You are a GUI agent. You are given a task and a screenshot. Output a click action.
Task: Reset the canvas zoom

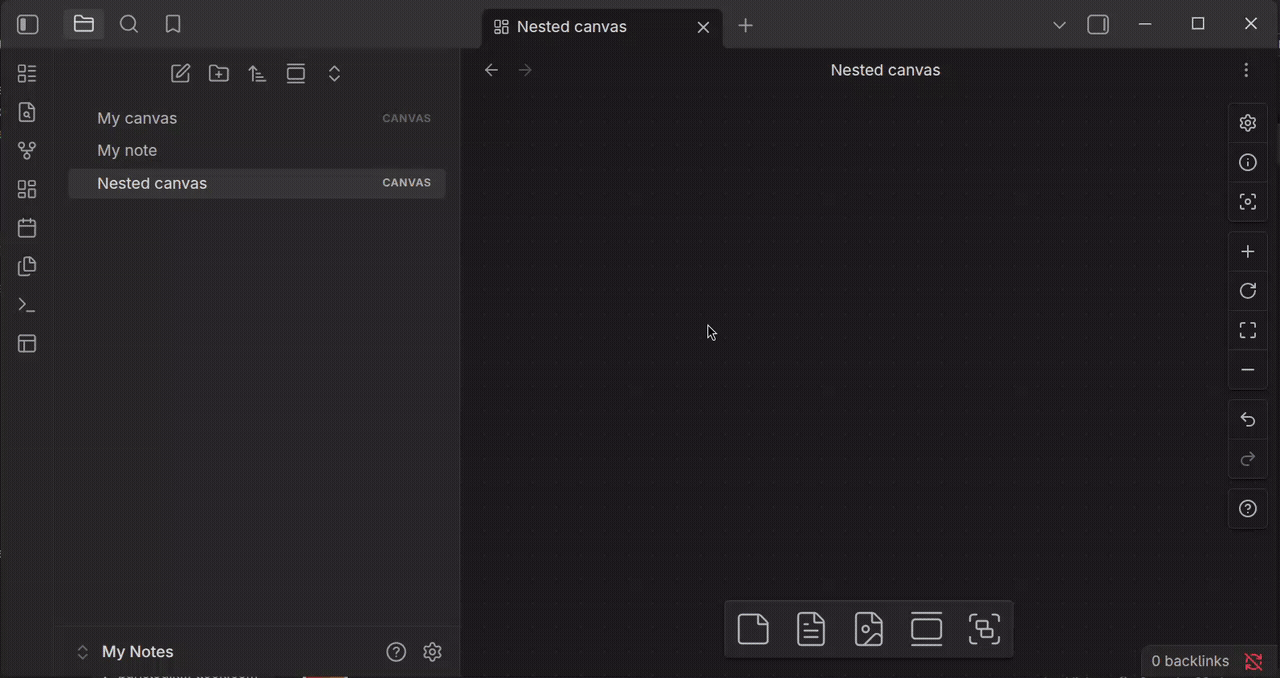click(1248, 291)
